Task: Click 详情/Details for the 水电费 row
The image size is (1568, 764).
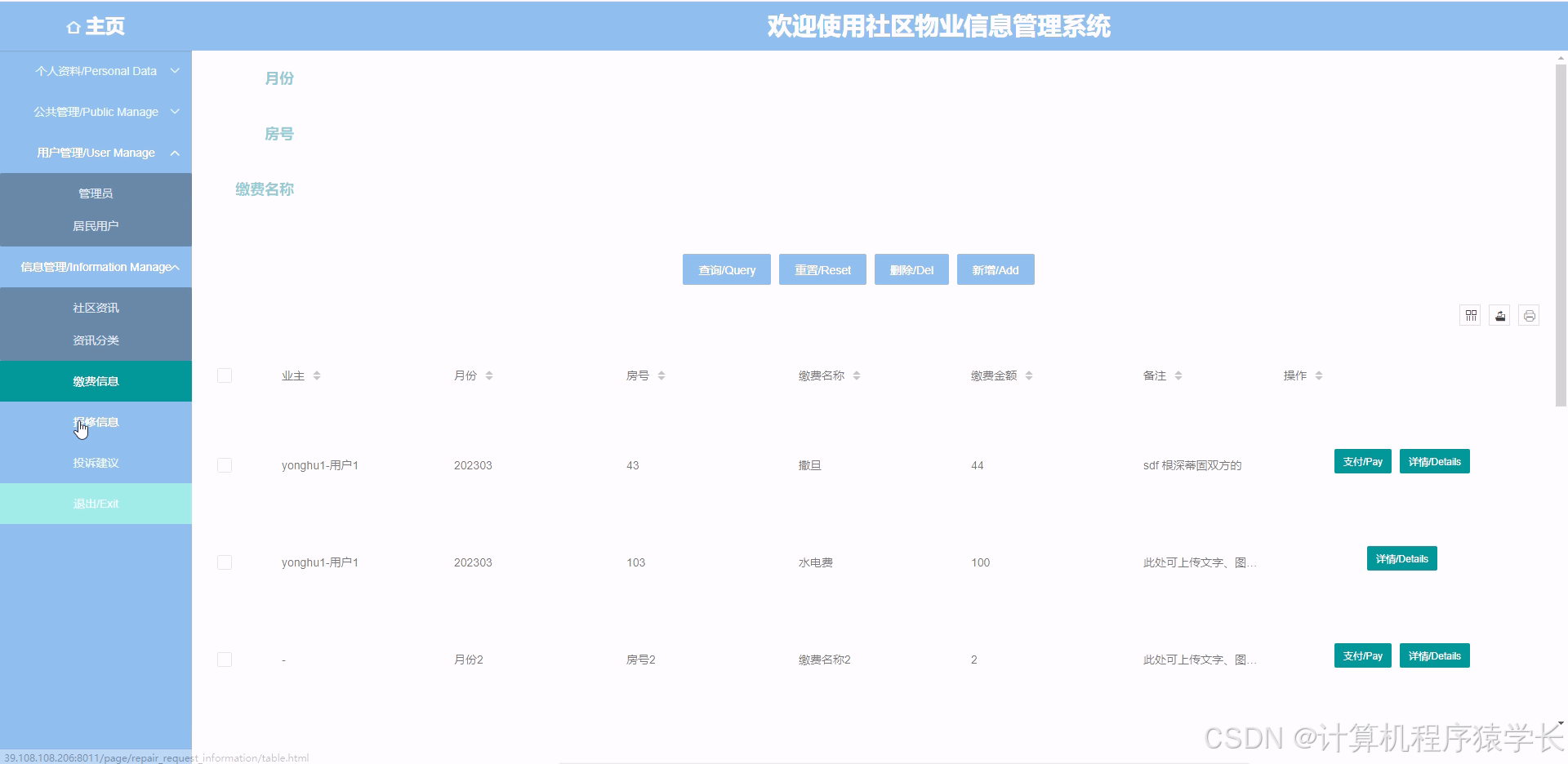Action: pyautogui.click(x=1402, y=558)
